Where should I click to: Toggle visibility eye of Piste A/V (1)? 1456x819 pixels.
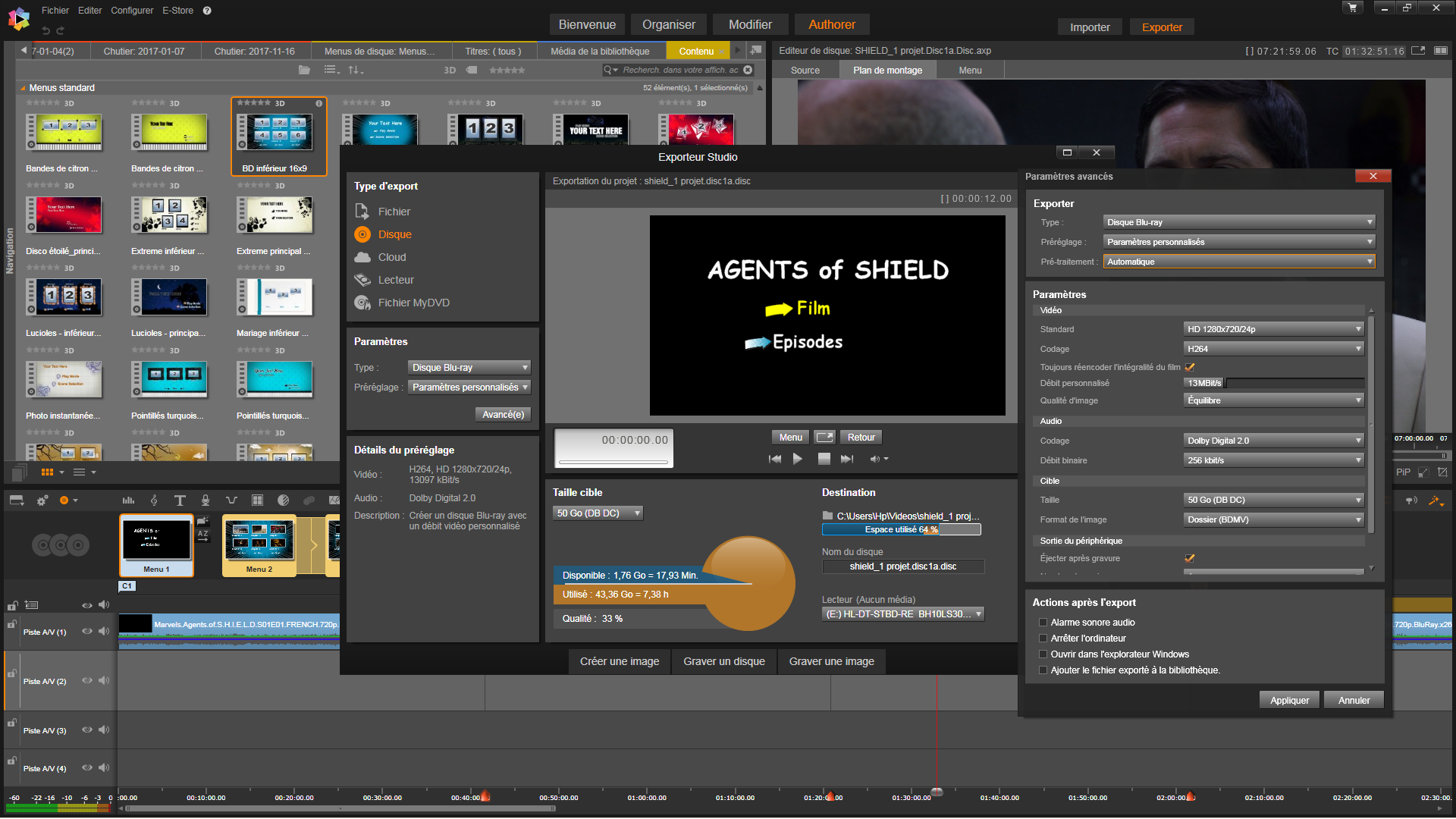[x=87, y=632]
